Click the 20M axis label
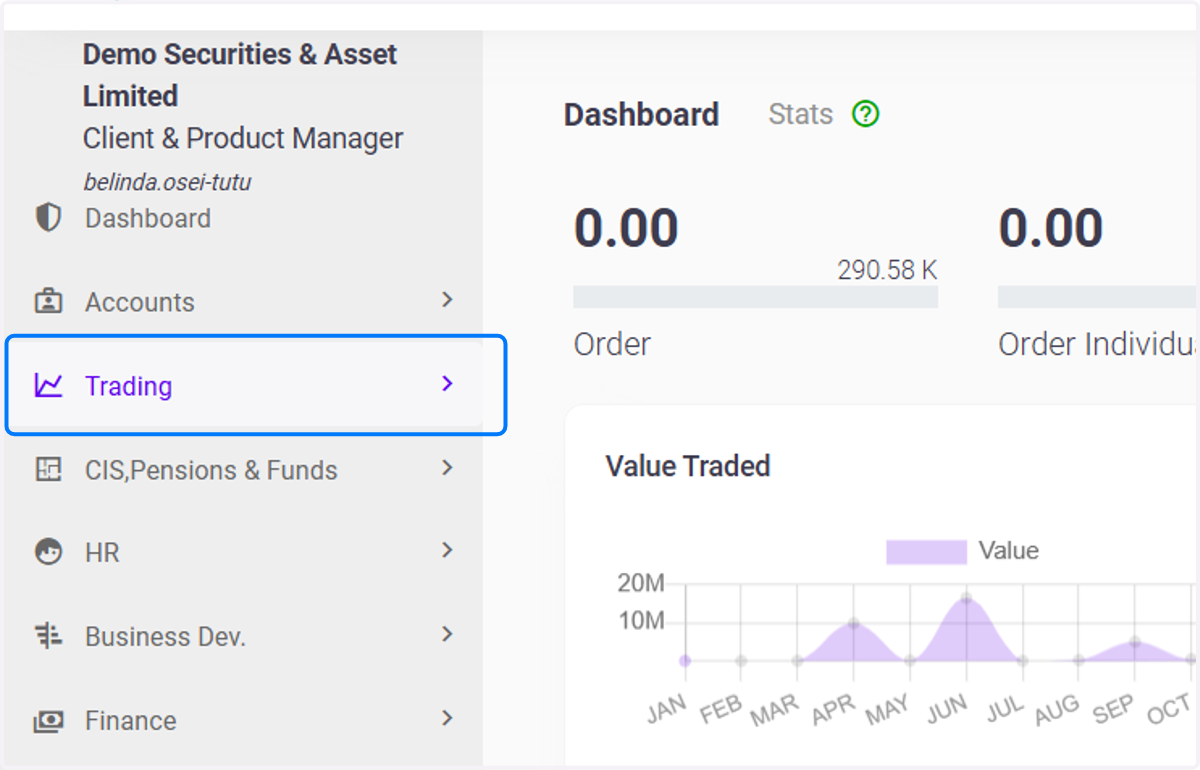 click(641, 583)
